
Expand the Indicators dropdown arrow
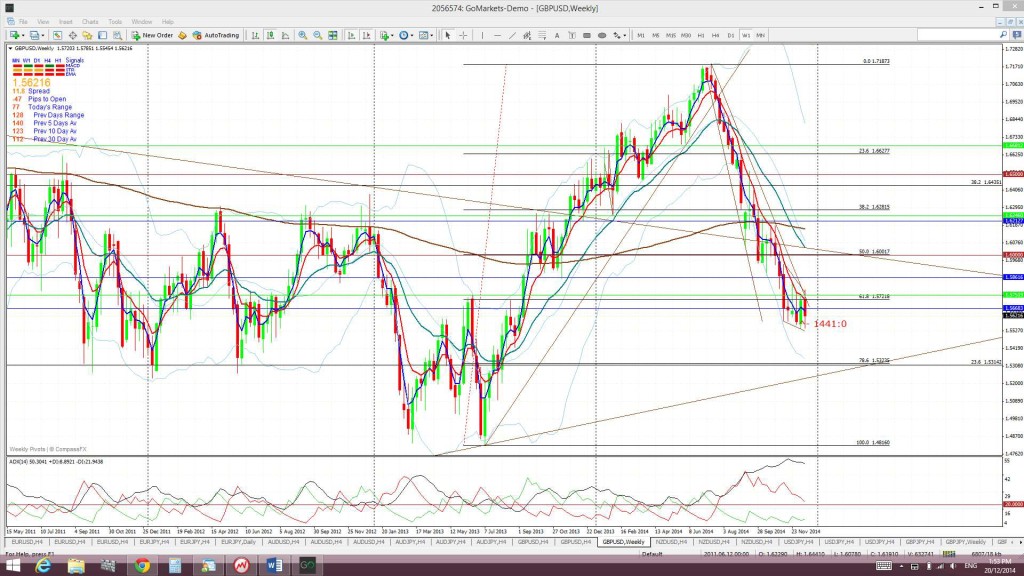click(392, 35)
